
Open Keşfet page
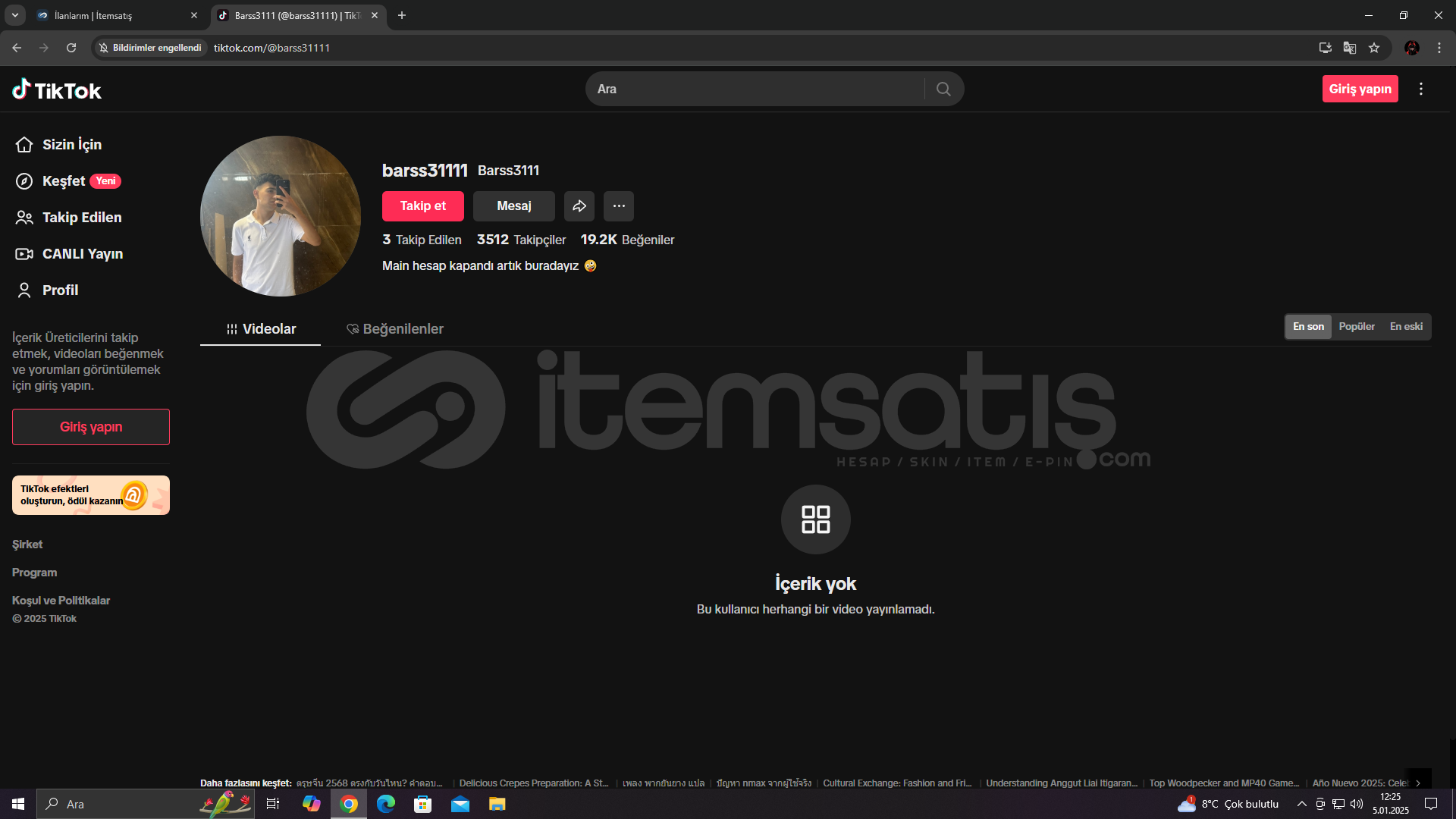pyautogui.click(x=68, y=180)
